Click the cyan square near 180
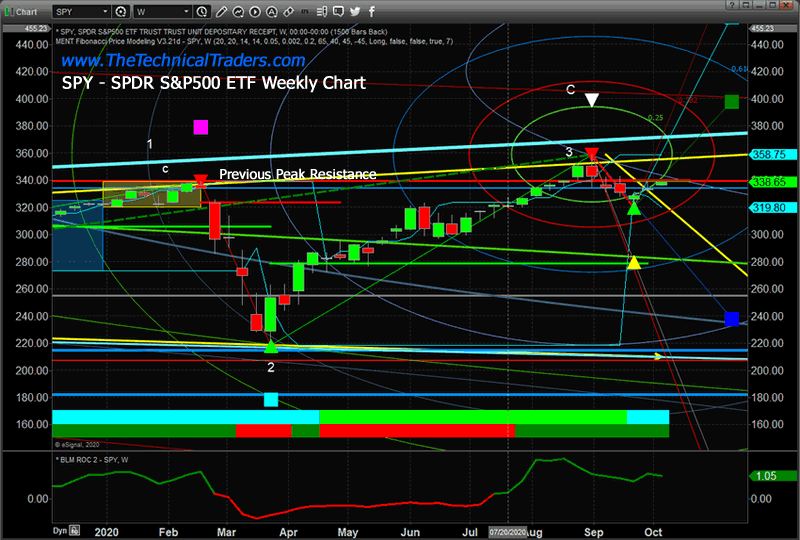This screenshot has height=540, width=800. pos(271,399)
